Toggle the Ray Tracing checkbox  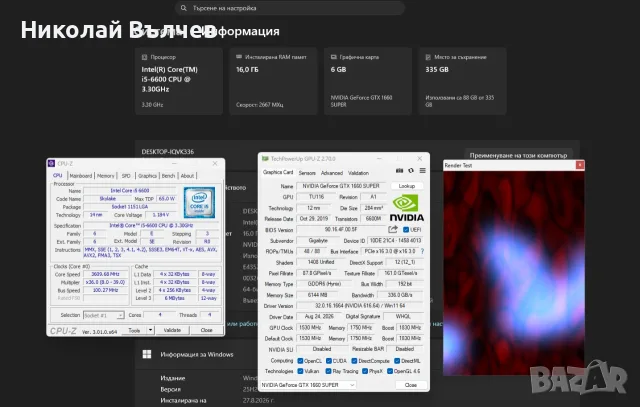(328, 371)
